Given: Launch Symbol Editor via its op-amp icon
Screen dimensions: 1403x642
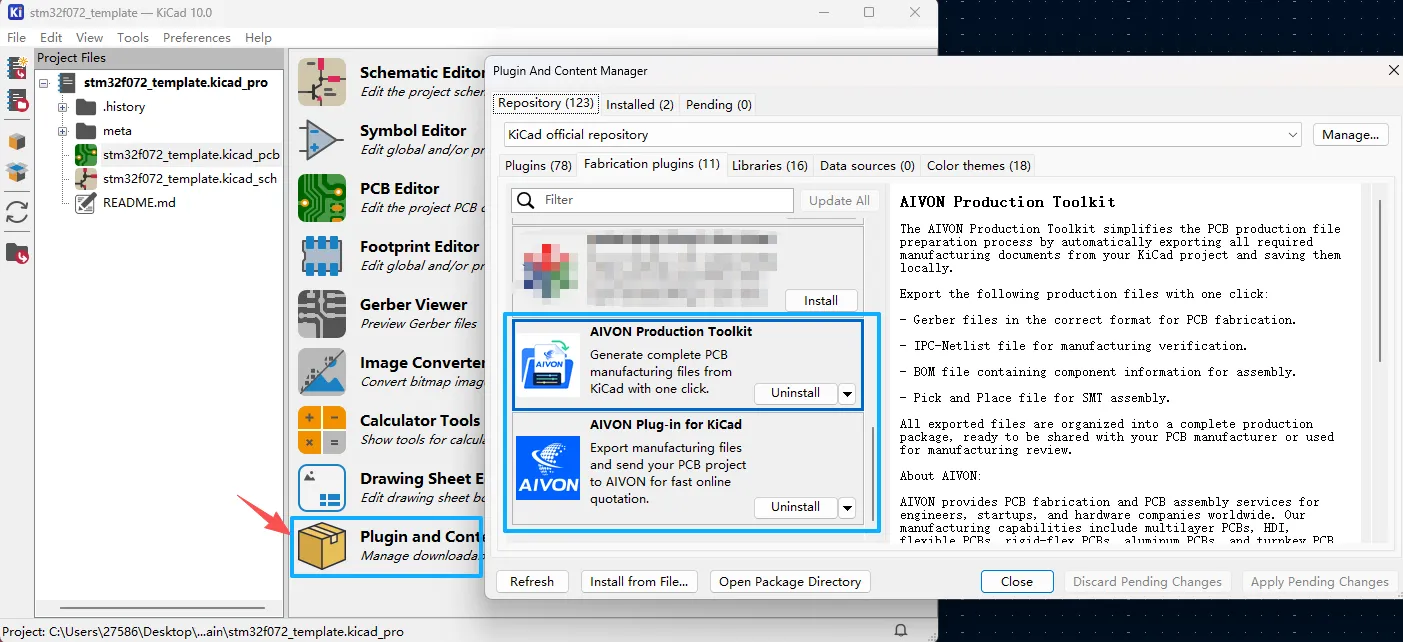Looking at the screenshot, I should [x=322, y=140].
